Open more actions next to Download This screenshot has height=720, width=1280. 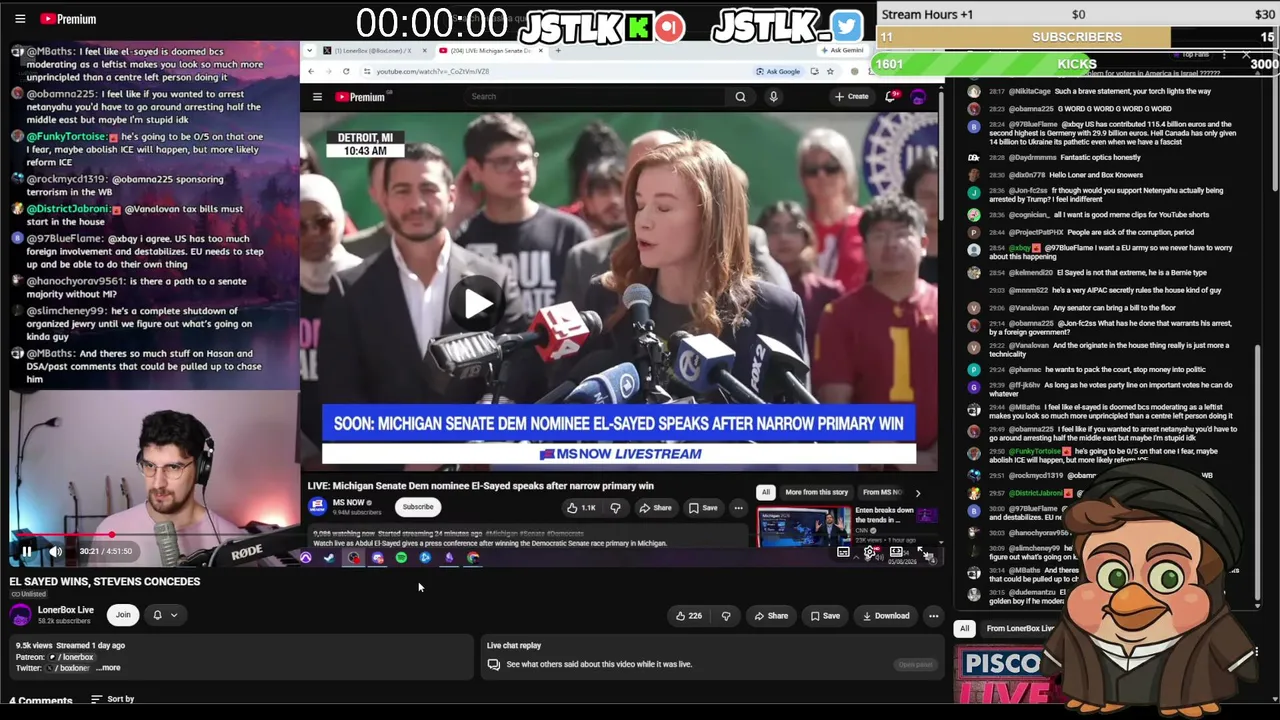(x=933, y=616)
